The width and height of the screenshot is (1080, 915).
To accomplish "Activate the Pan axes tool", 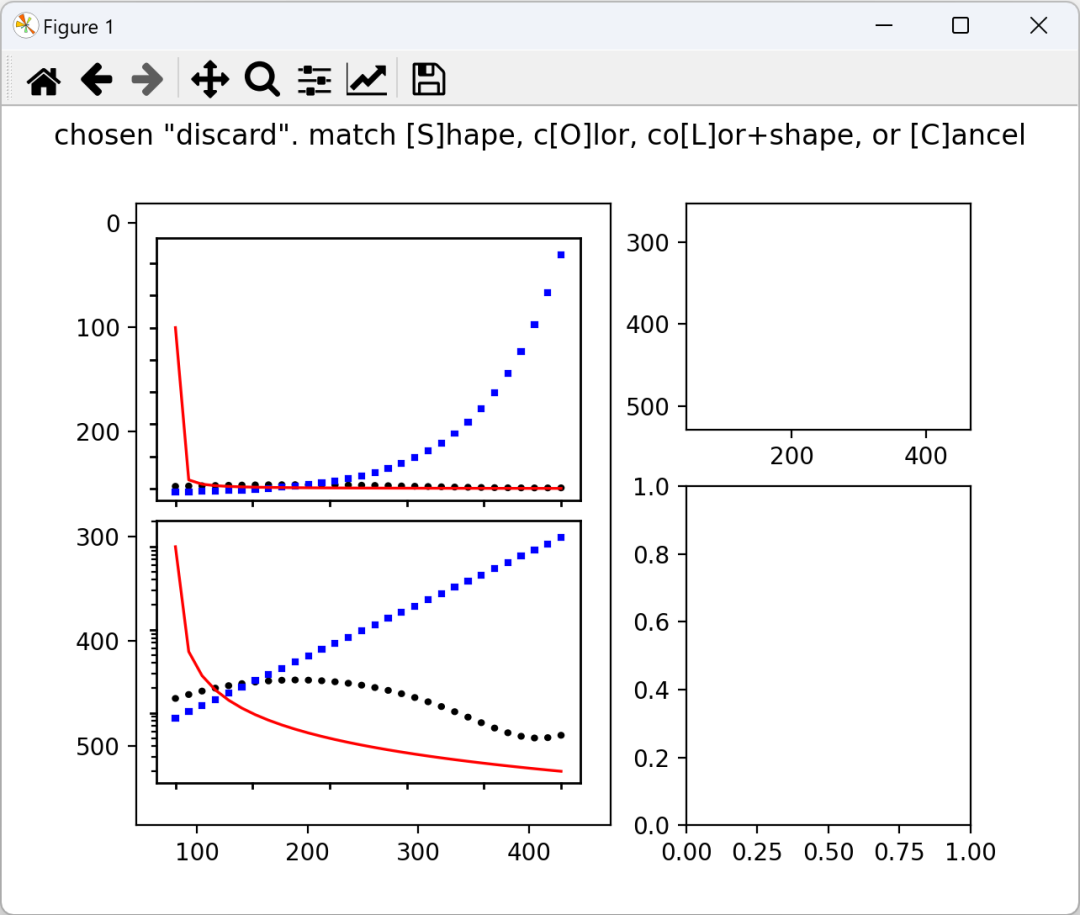I will click(209, 80).
